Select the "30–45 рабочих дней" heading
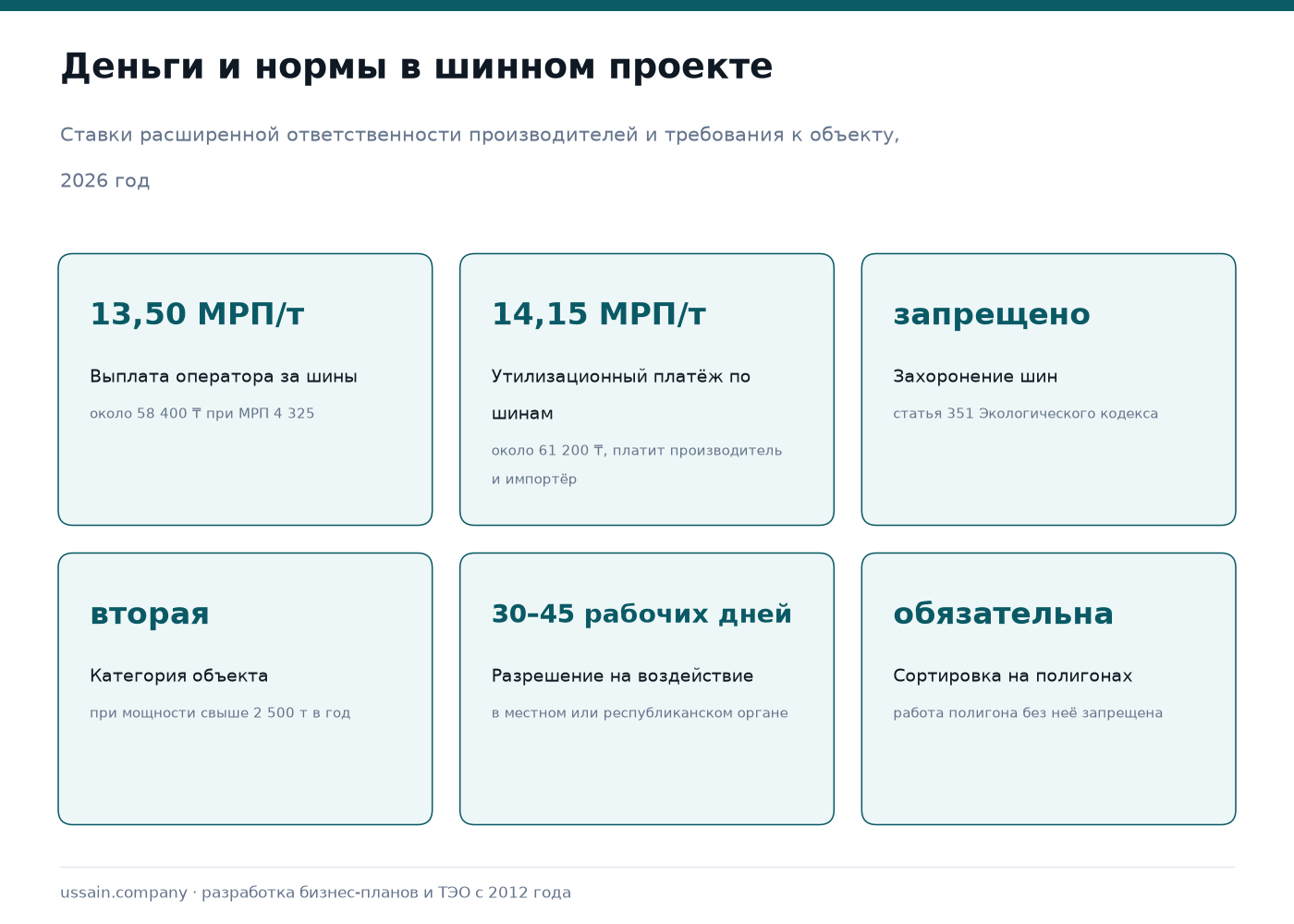Screen dimensions: 1294x924 click(641, 614)
